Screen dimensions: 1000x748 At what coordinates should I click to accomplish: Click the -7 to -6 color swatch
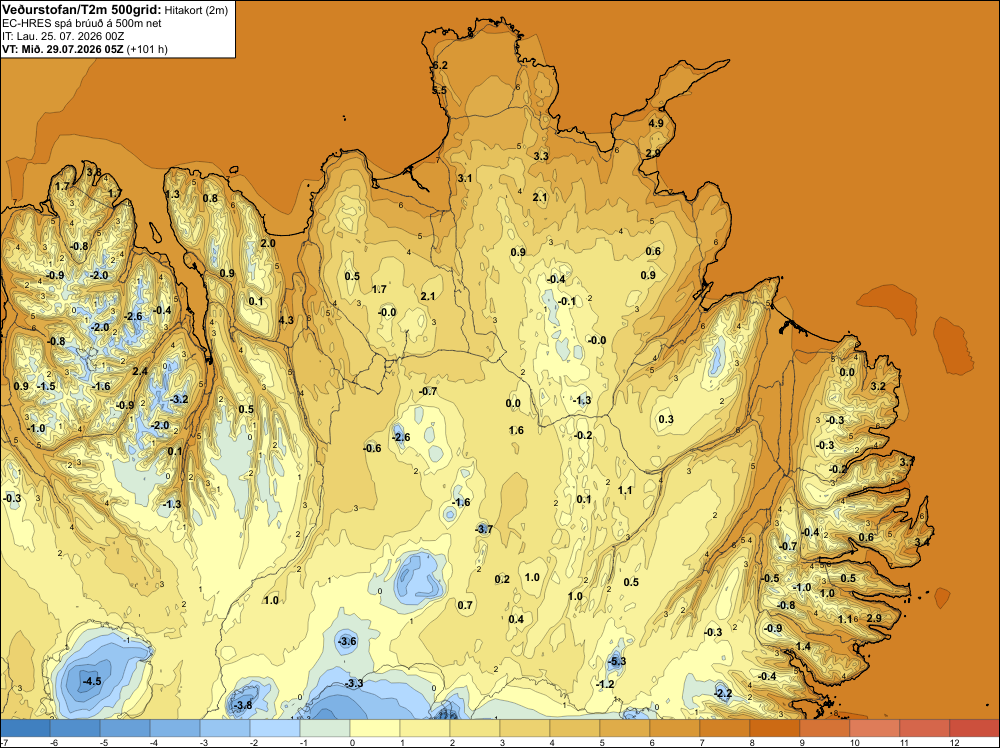pyautogui.click(x=25, y=728)
